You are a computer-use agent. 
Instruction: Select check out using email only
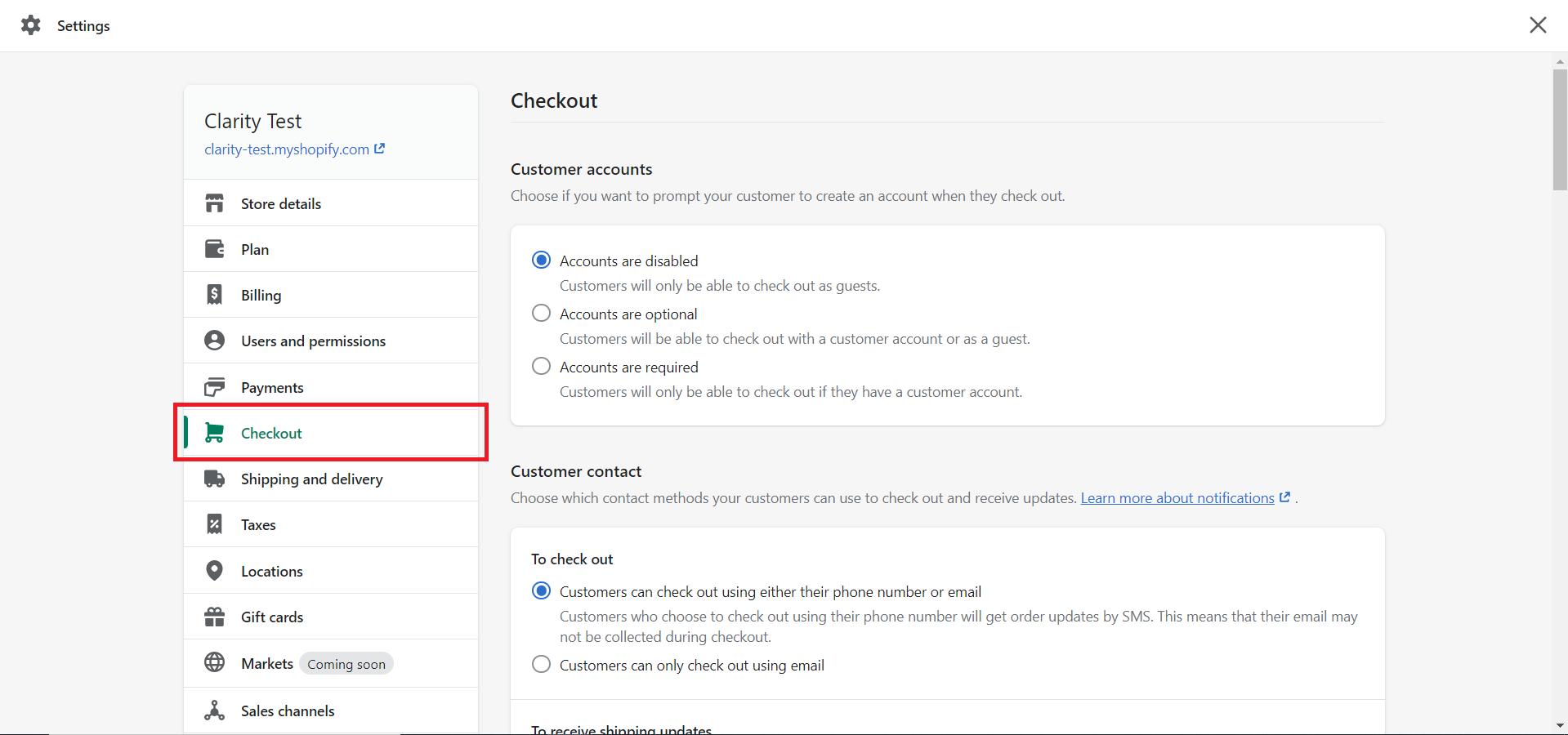point(541,665)
